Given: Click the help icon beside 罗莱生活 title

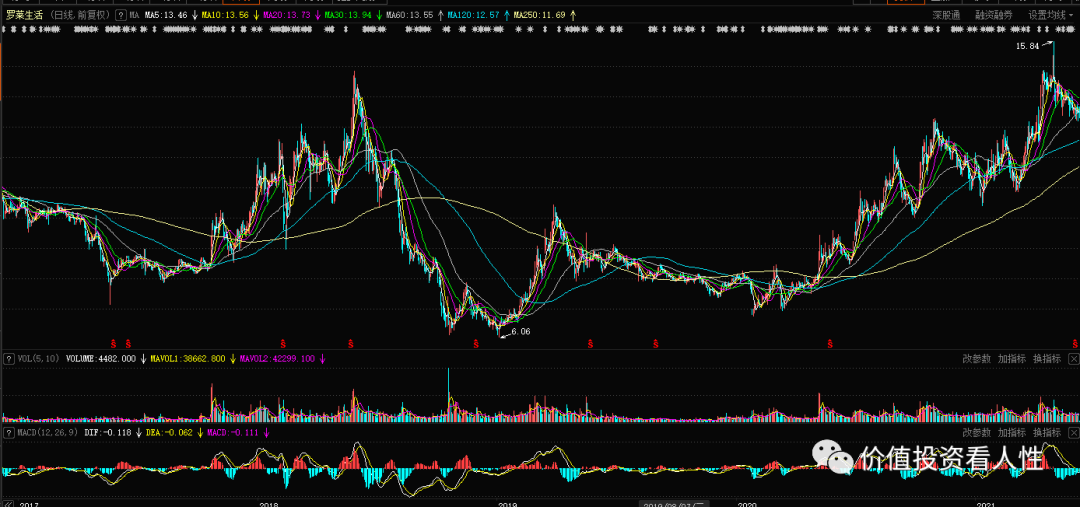Looking at the screenshot, I should (x=121, y=14).
